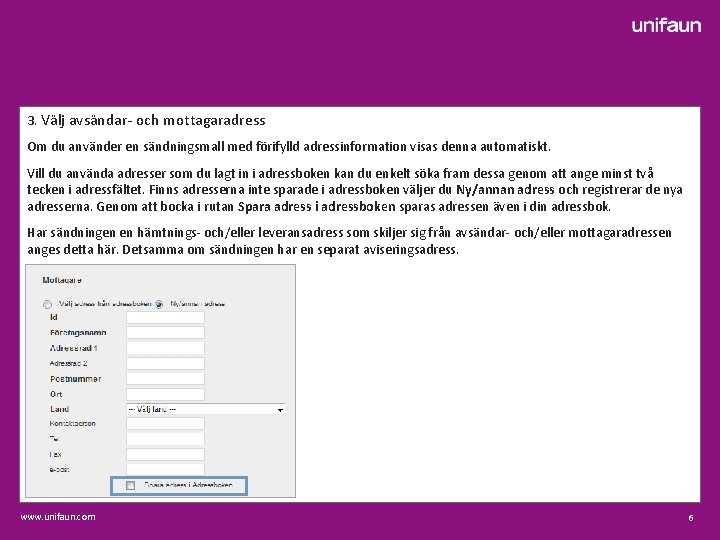Check 'Spara adress i Adressboken' checkbox
Screen dimensions: 720x540
click(130, 485)
